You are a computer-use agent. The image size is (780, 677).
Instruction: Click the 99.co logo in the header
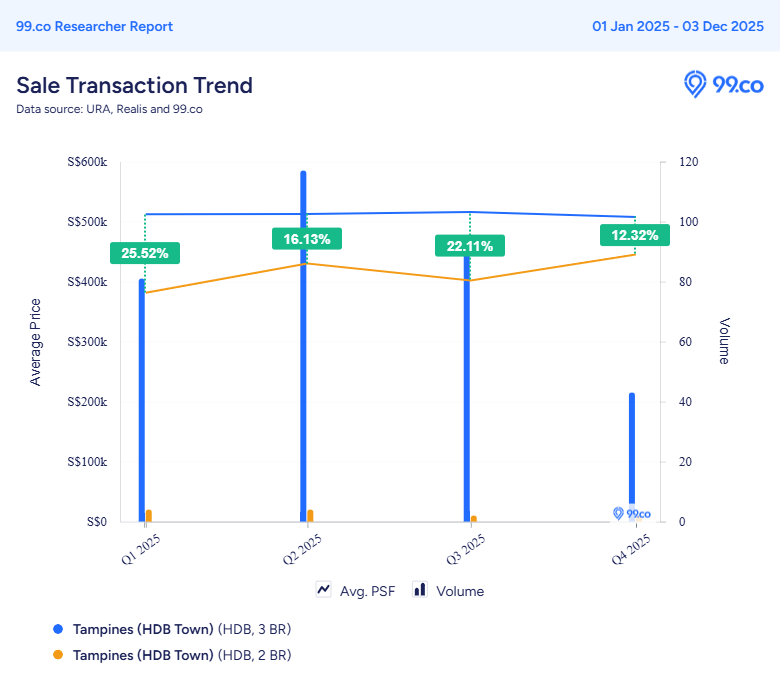722,85
